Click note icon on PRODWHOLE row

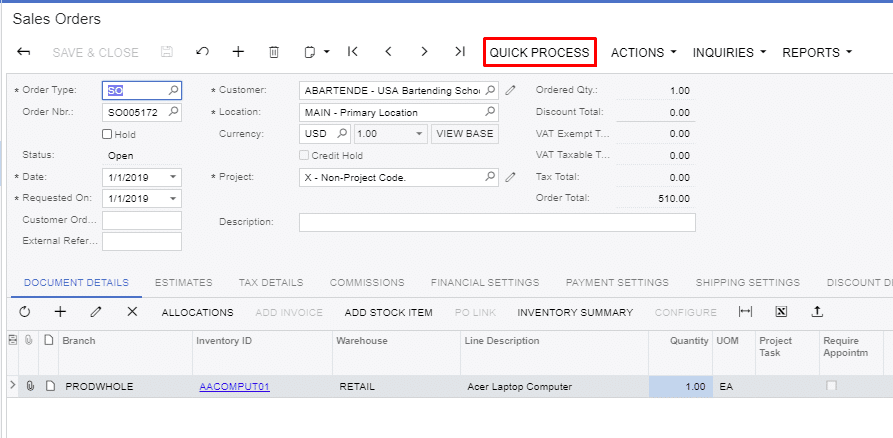click(x=50, y=386)
